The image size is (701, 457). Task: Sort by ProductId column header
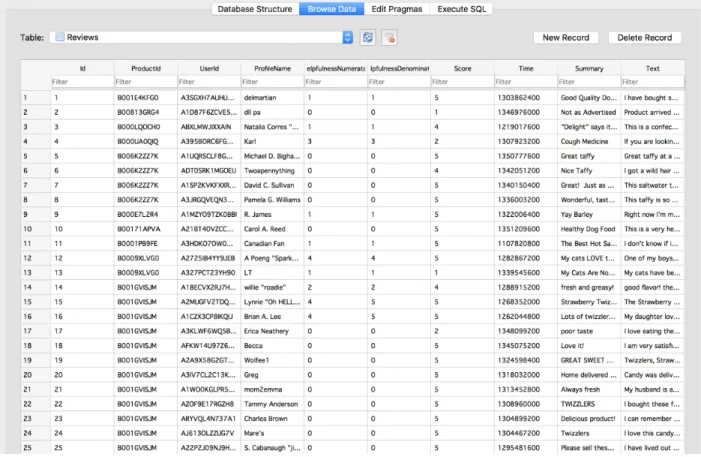(x=146, y=68)
